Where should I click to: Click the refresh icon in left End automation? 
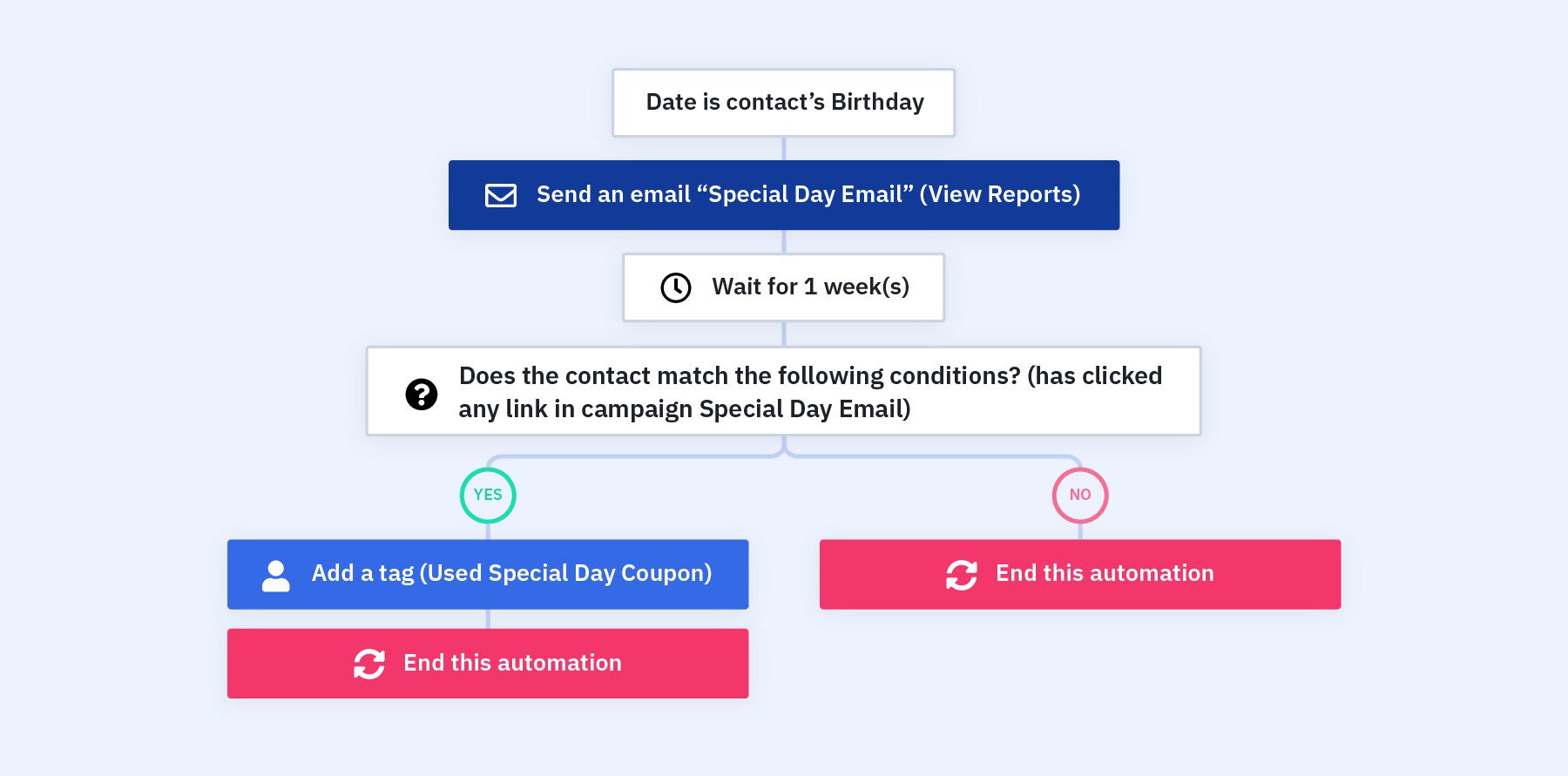pyautogui.click(x=369, y=664)
